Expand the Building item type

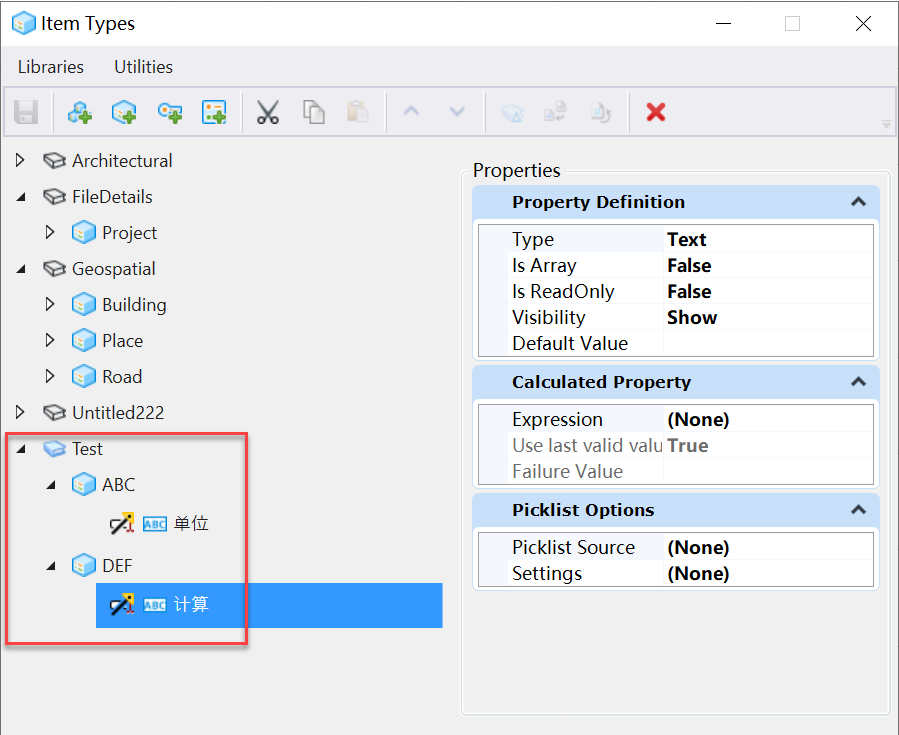pyautogui.click(x=50, y=305)
